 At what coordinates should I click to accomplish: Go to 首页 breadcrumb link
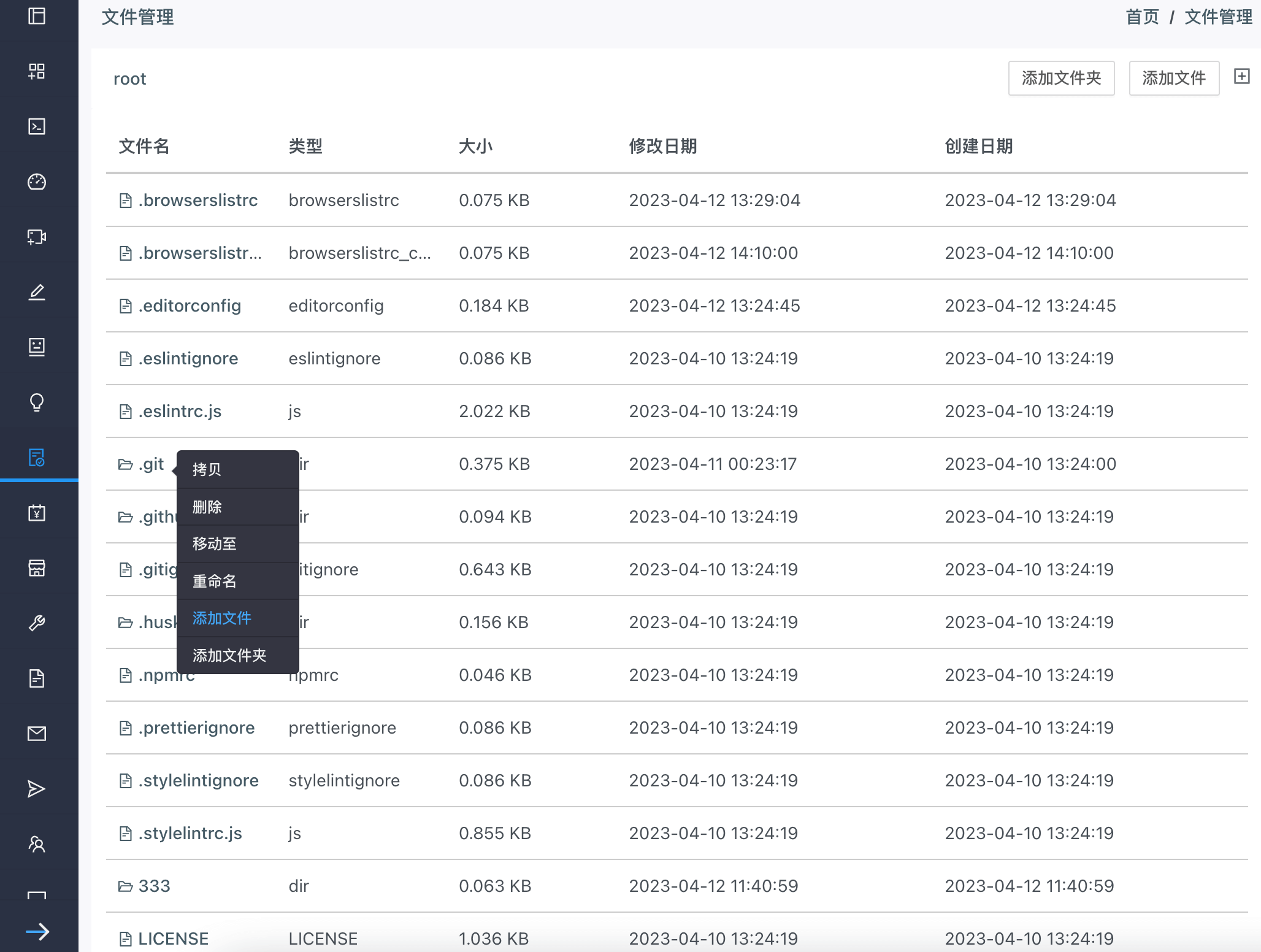[1142, 17]
